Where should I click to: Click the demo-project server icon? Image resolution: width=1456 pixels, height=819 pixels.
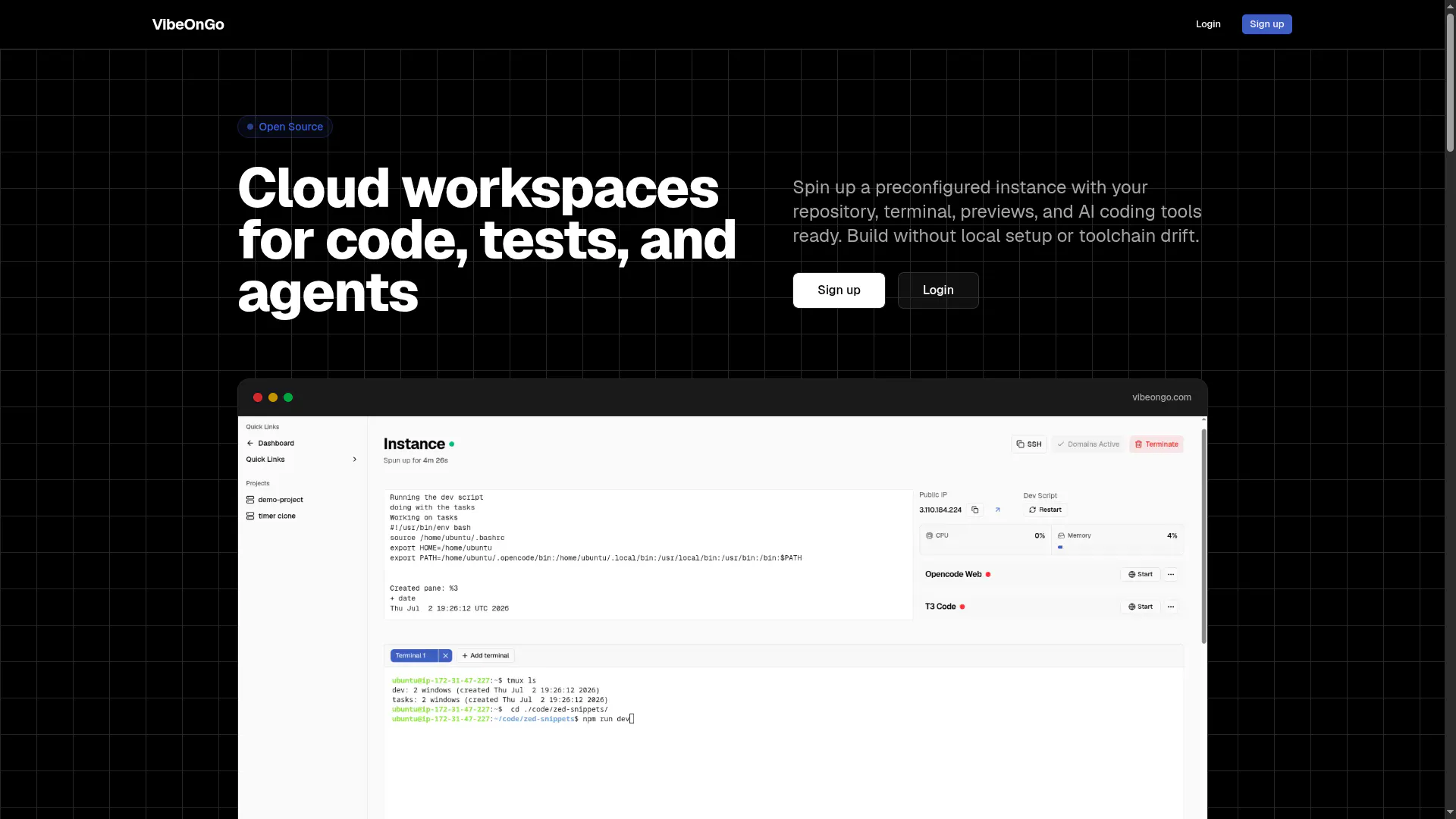(250, 500)
